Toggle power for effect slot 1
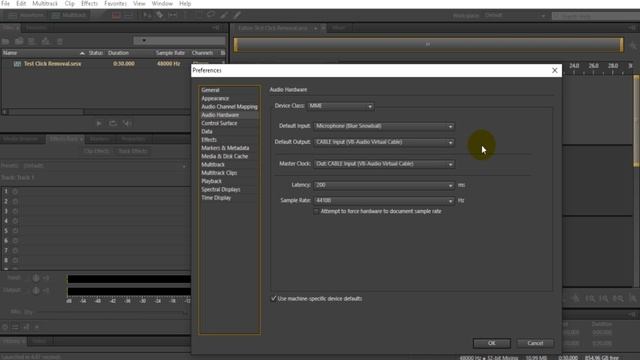 [15, 191]
